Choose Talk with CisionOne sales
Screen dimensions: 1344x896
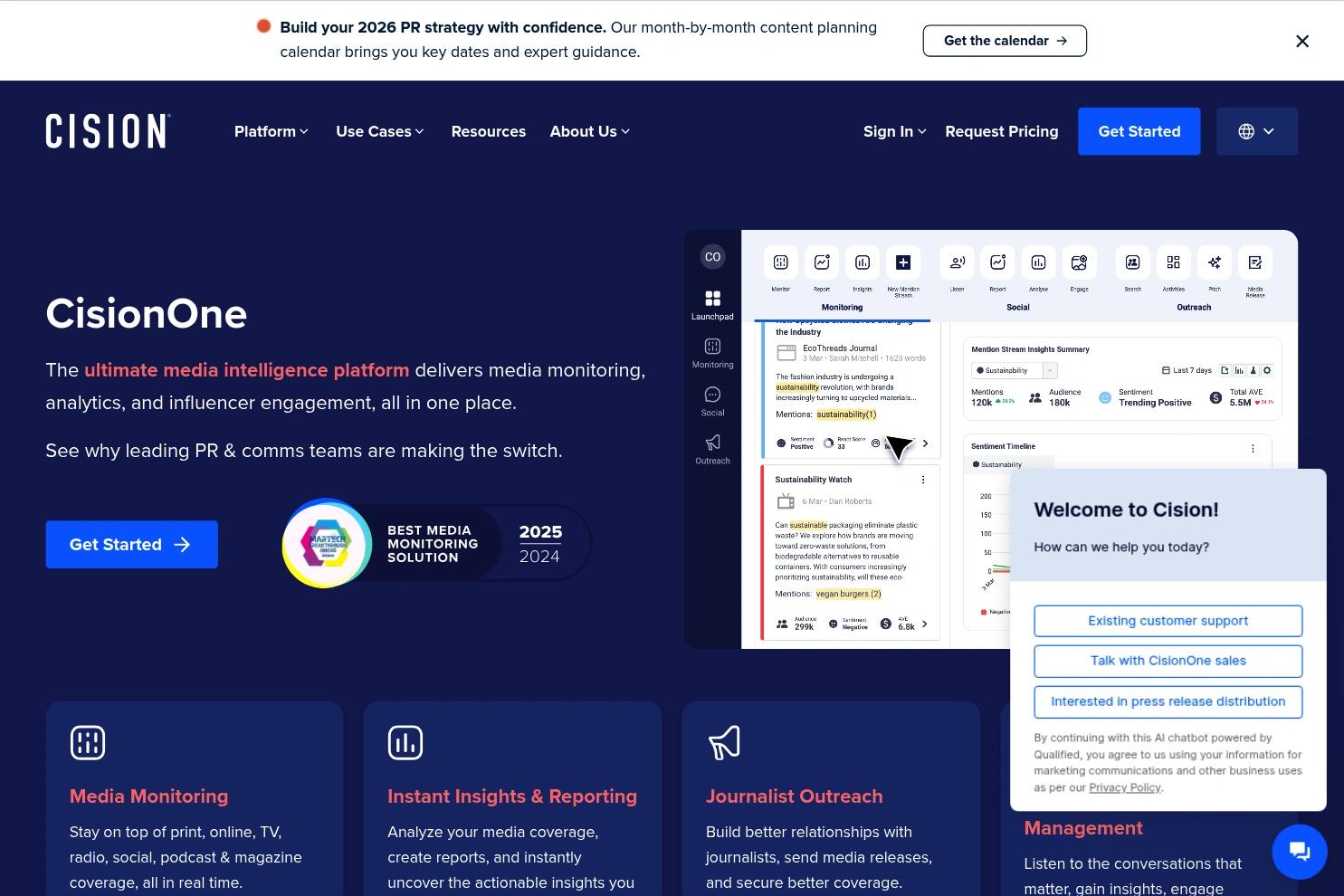[x=1168, y=661]
